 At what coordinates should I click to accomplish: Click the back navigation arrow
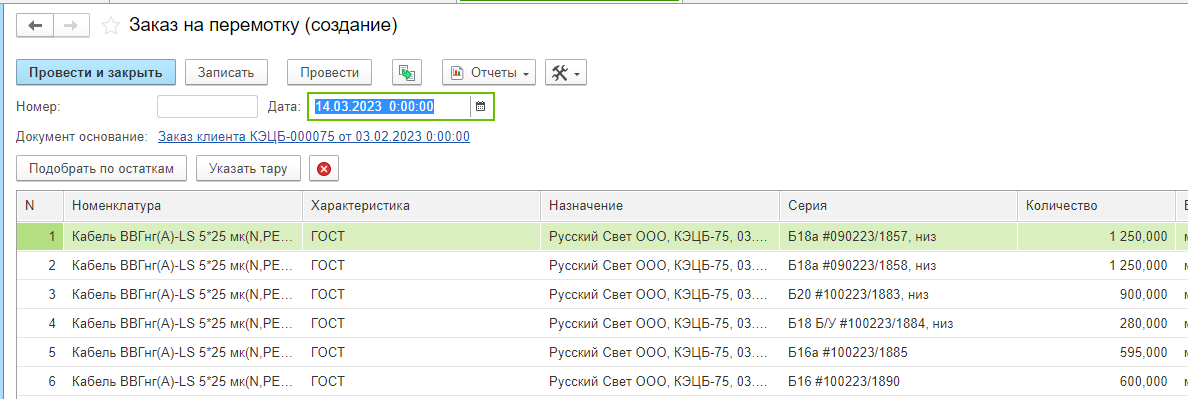tap(35, 26)
